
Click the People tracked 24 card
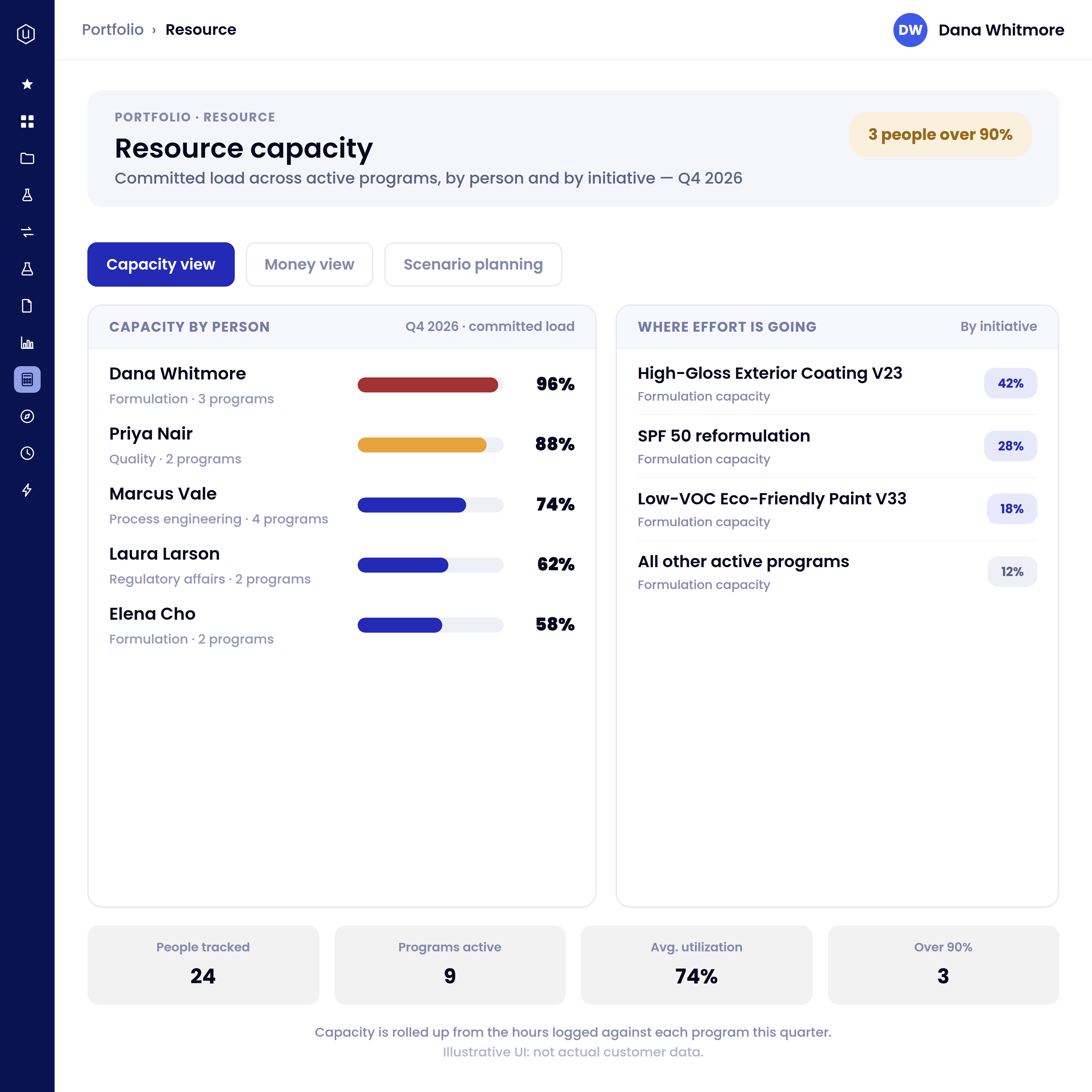[x=203, y=965]
